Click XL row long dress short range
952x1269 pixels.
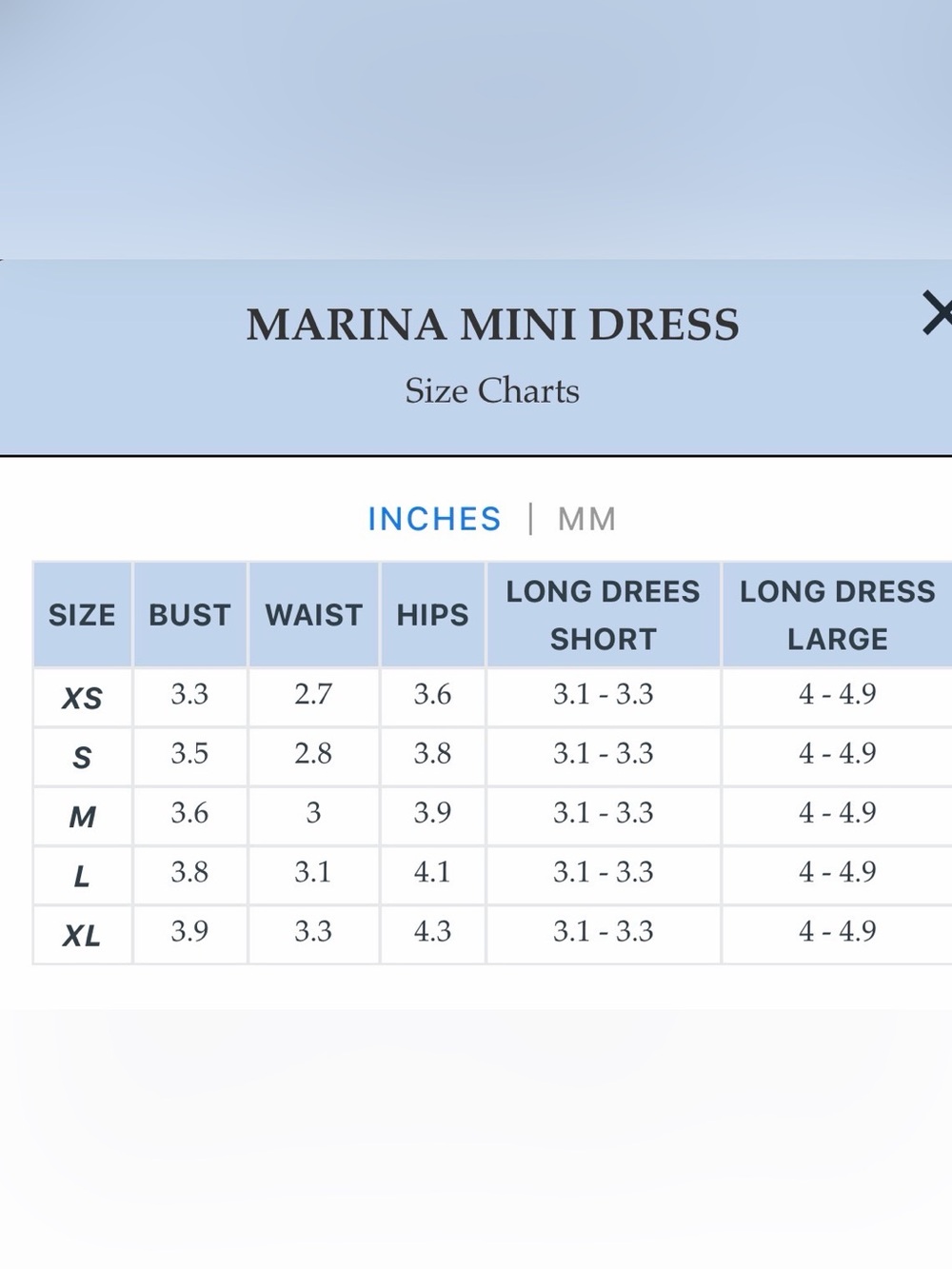(x=604, y=931)
